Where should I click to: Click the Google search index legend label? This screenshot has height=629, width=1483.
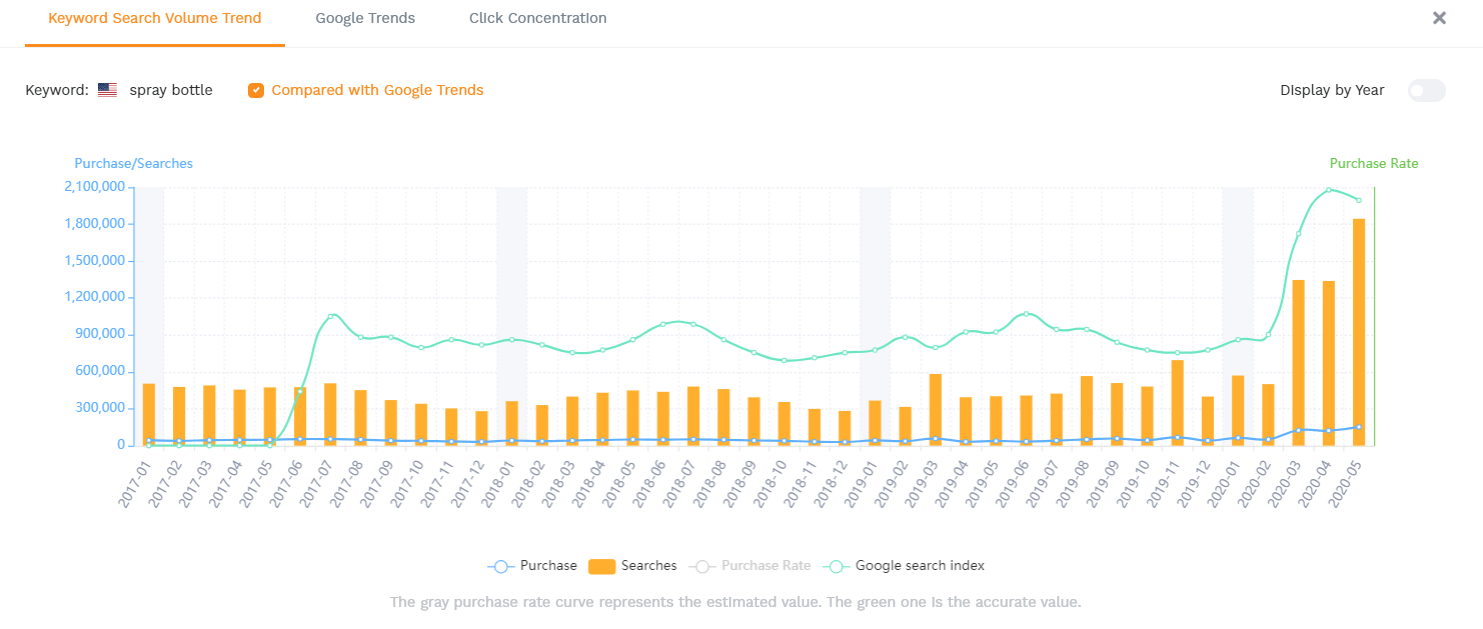(x=920, y=566)
